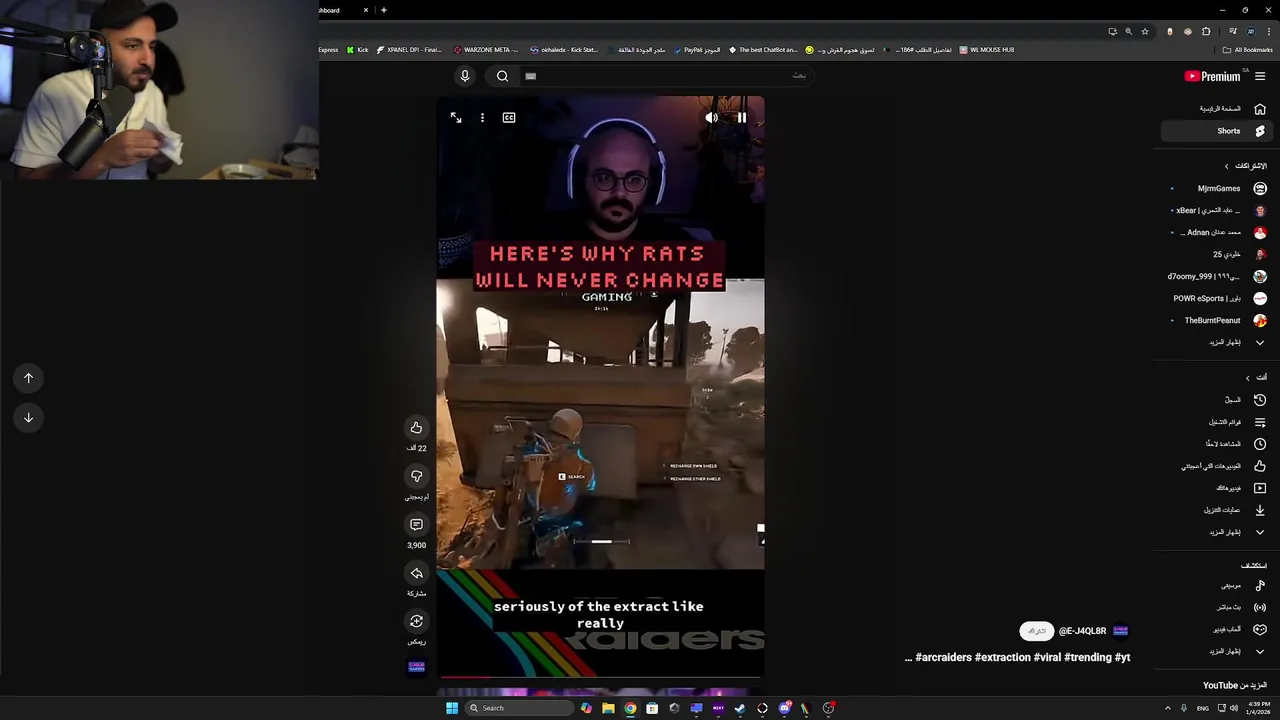Show hidden tray icons chevron
1280x720 pixels.
[x=1168, y=708]
